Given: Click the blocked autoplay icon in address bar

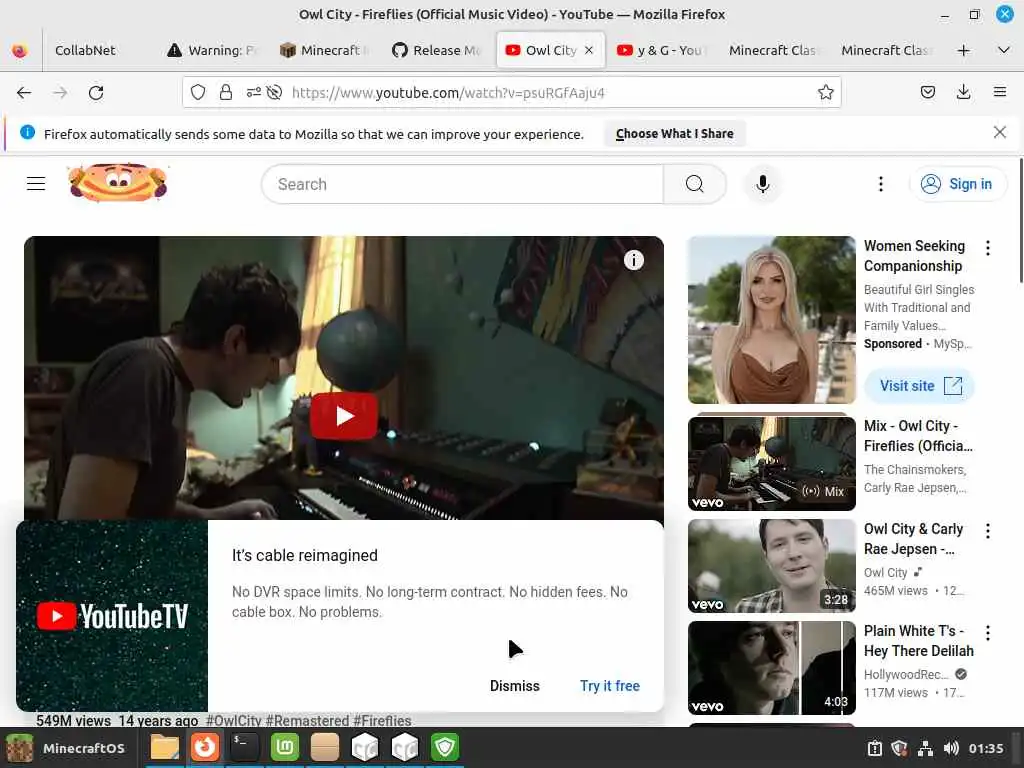Looking at the screenshot, I should [x=274, y=93].
